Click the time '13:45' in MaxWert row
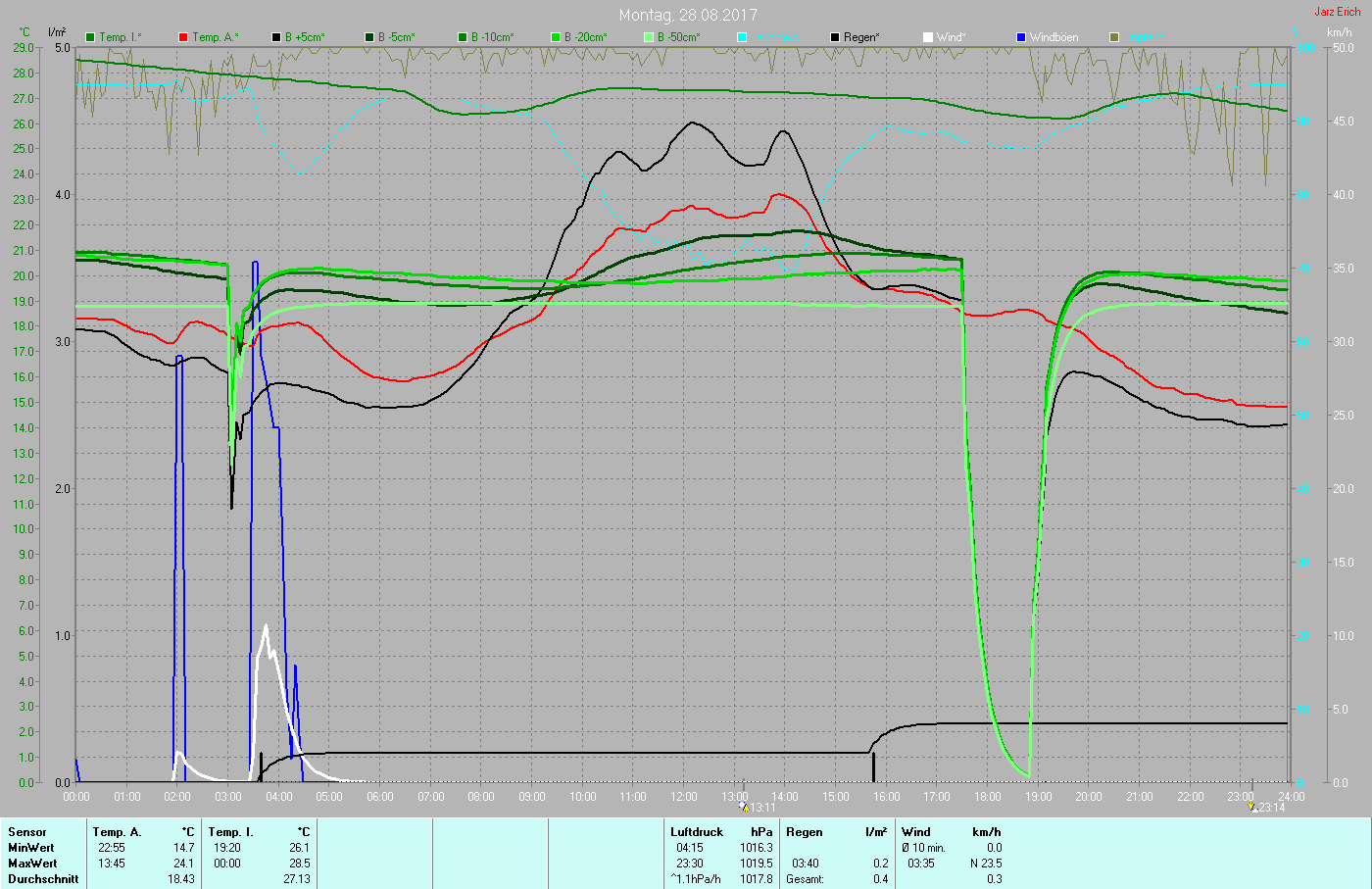 coord(112,864)
